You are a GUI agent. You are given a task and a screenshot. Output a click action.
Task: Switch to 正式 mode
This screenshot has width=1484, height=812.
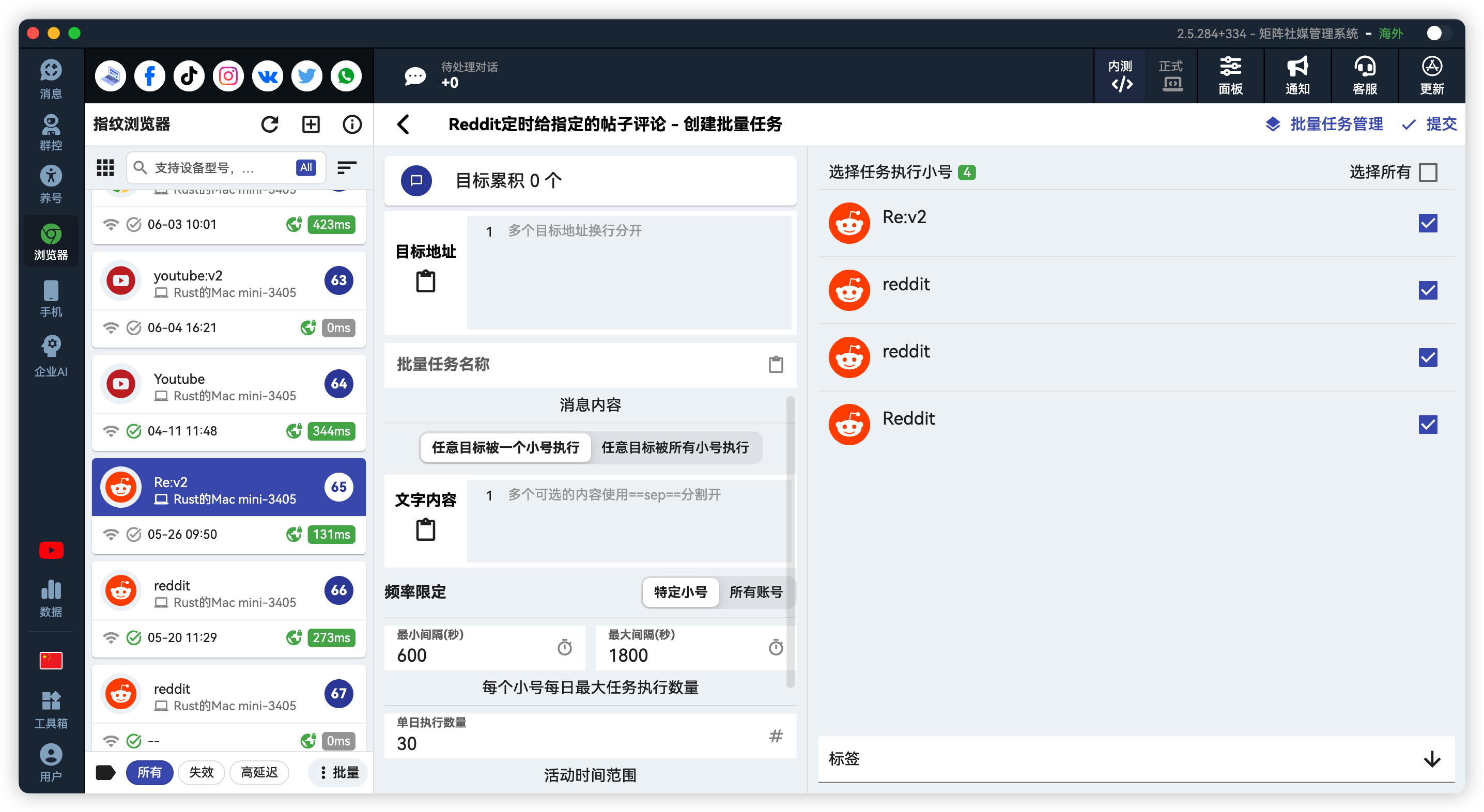click(1170, 76)
